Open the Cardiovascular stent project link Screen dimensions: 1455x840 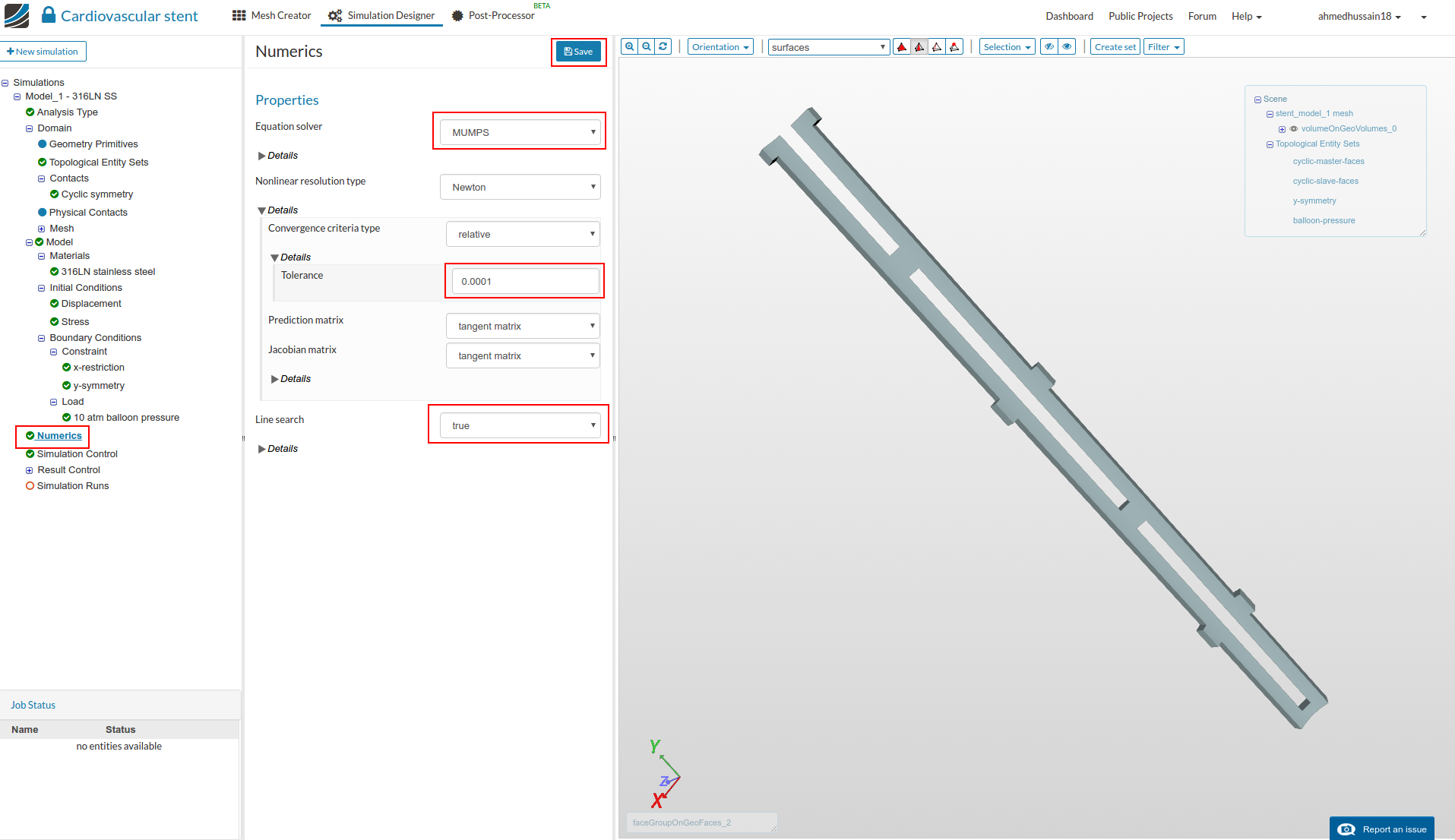click(129, 16)
